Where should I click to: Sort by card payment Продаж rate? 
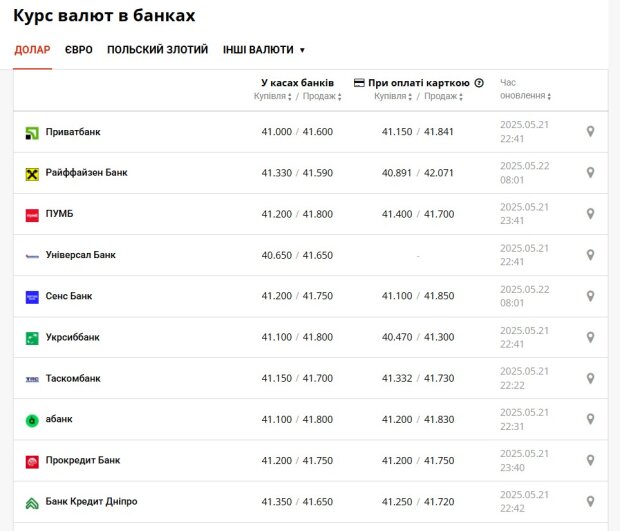(443, 96)
